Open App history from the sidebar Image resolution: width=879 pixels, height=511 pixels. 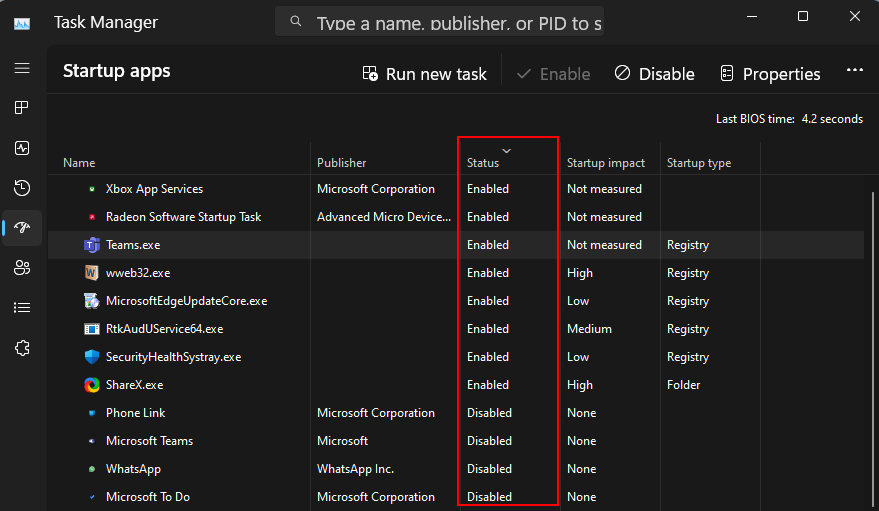coord(22,188)
